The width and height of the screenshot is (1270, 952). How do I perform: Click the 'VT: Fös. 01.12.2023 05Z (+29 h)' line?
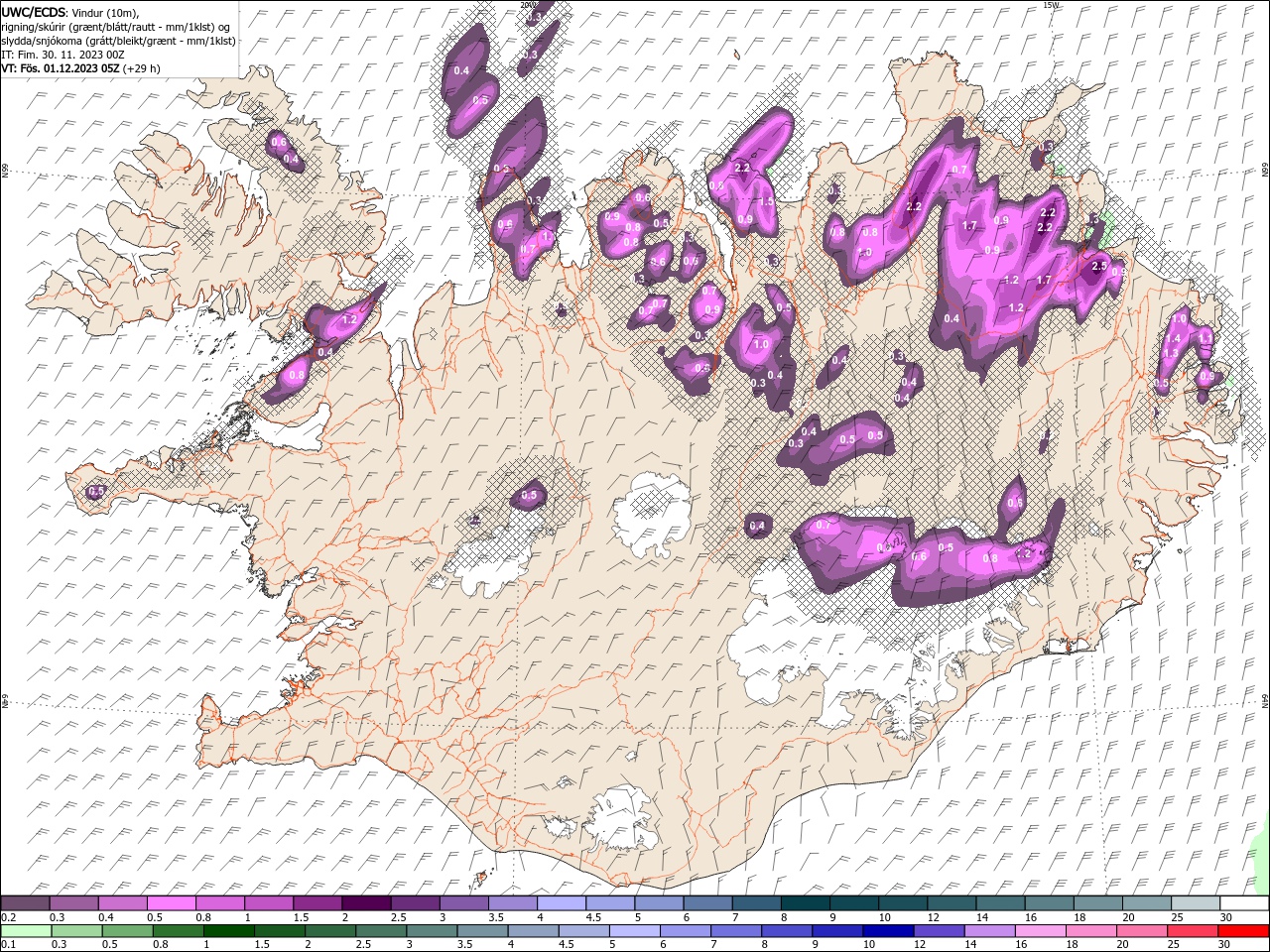80,68
